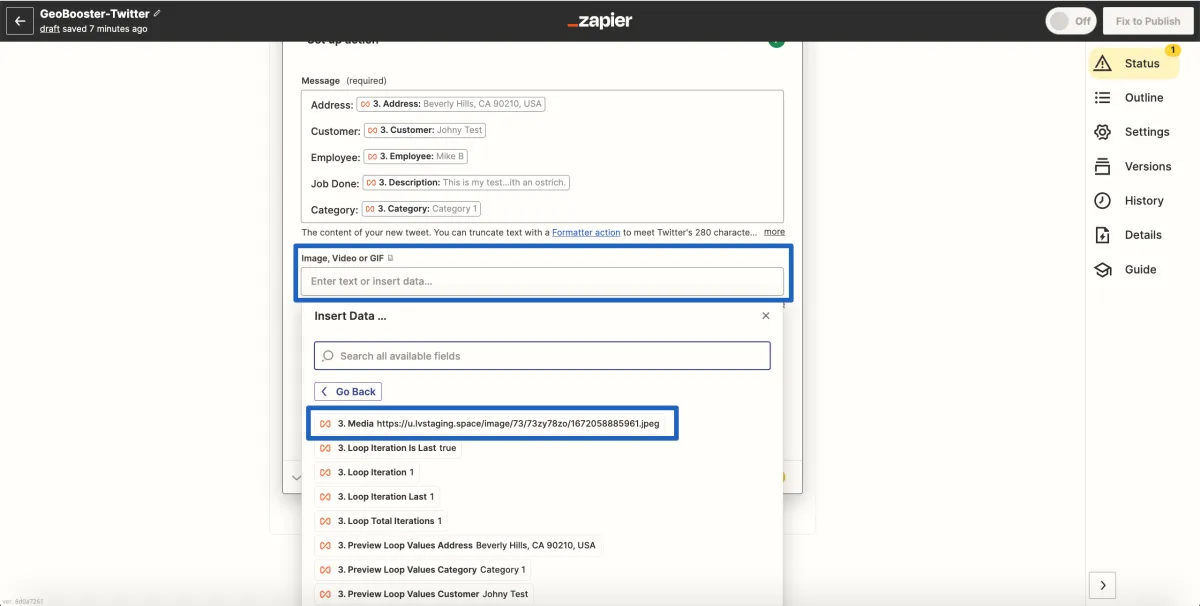Open the Outline panel

point(1134,98)
